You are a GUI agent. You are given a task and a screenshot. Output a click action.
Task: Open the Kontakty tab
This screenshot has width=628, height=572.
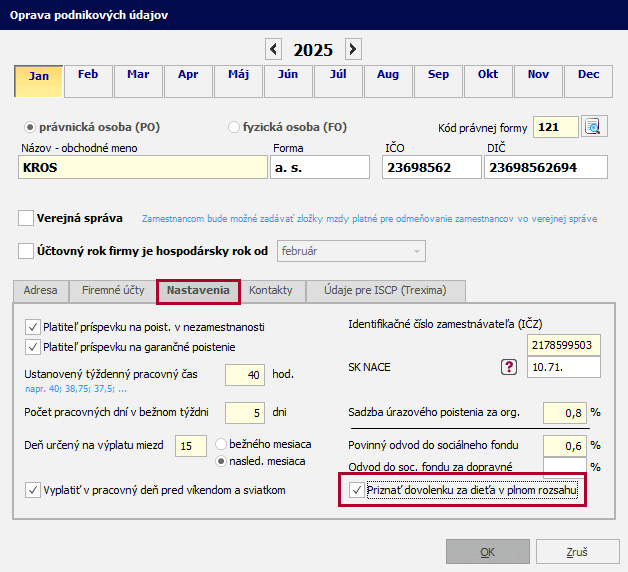coord(272,291)
